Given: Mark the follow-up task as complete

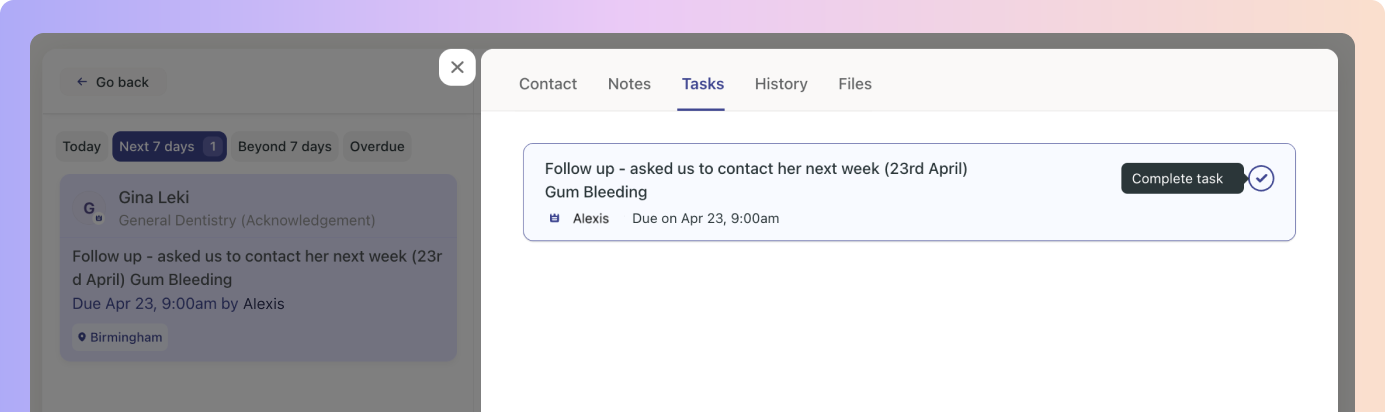Looking at the screenshot, I should coord(1261,179).
